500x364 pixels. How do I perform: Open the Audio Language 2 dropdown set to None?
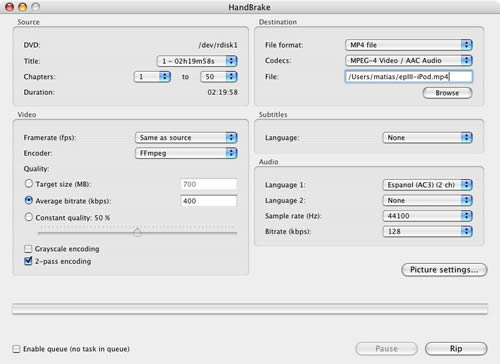(x=427, y=200)
